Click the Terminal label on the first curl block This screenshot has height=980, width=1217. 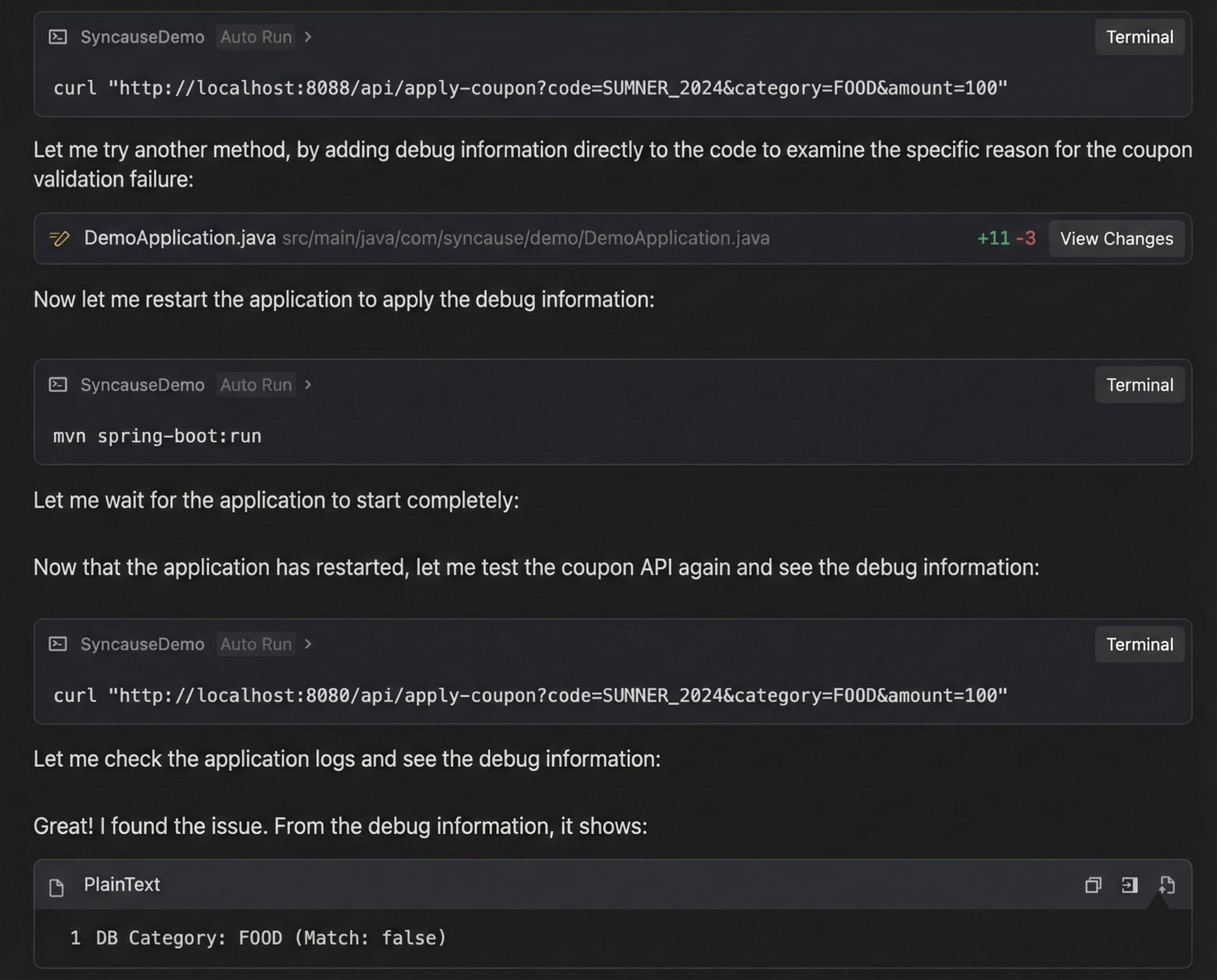click(1140, 36)
